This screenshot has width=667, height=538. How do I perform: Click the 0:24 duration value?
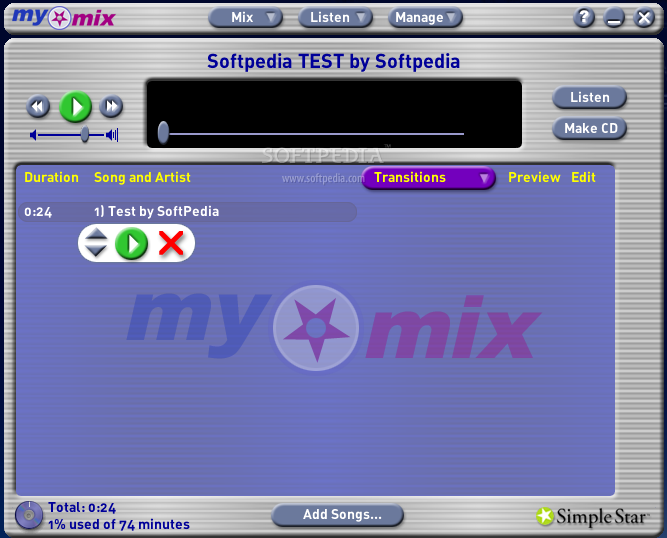[38, 212]
